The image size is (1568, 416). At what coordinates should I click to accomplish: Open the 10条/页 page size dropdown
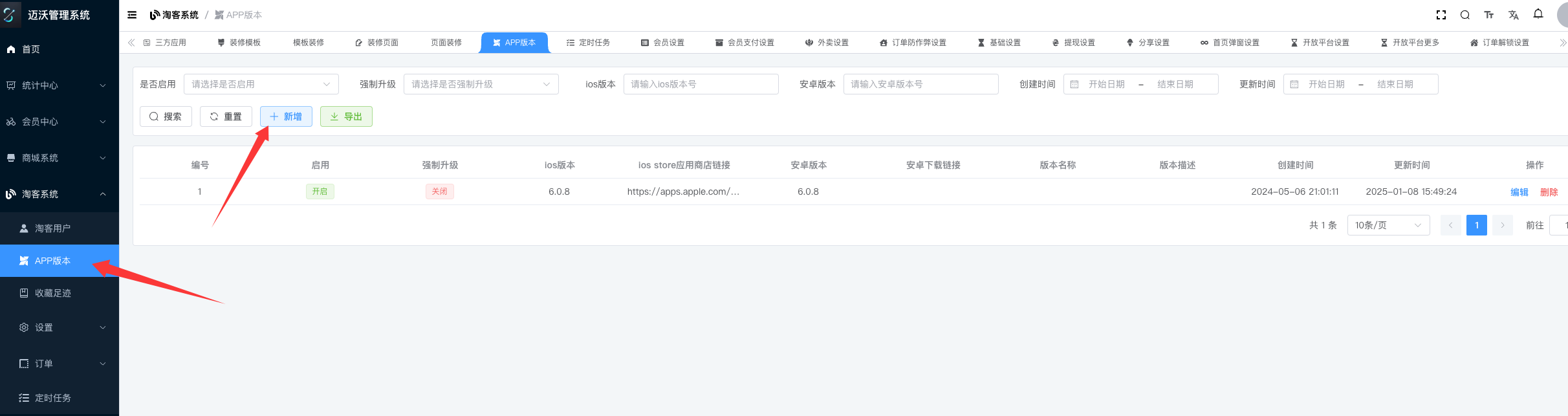pyautogui.click(x=1388, y=225)
